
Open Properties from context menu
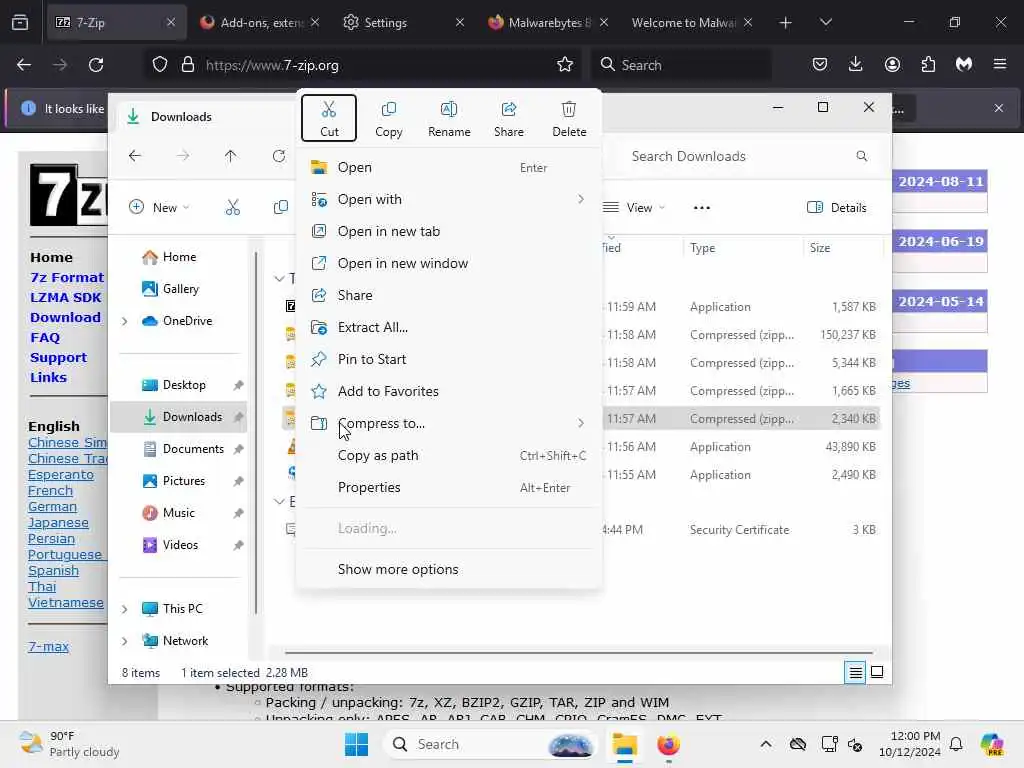pyautogui.click(x=449, y=487)
